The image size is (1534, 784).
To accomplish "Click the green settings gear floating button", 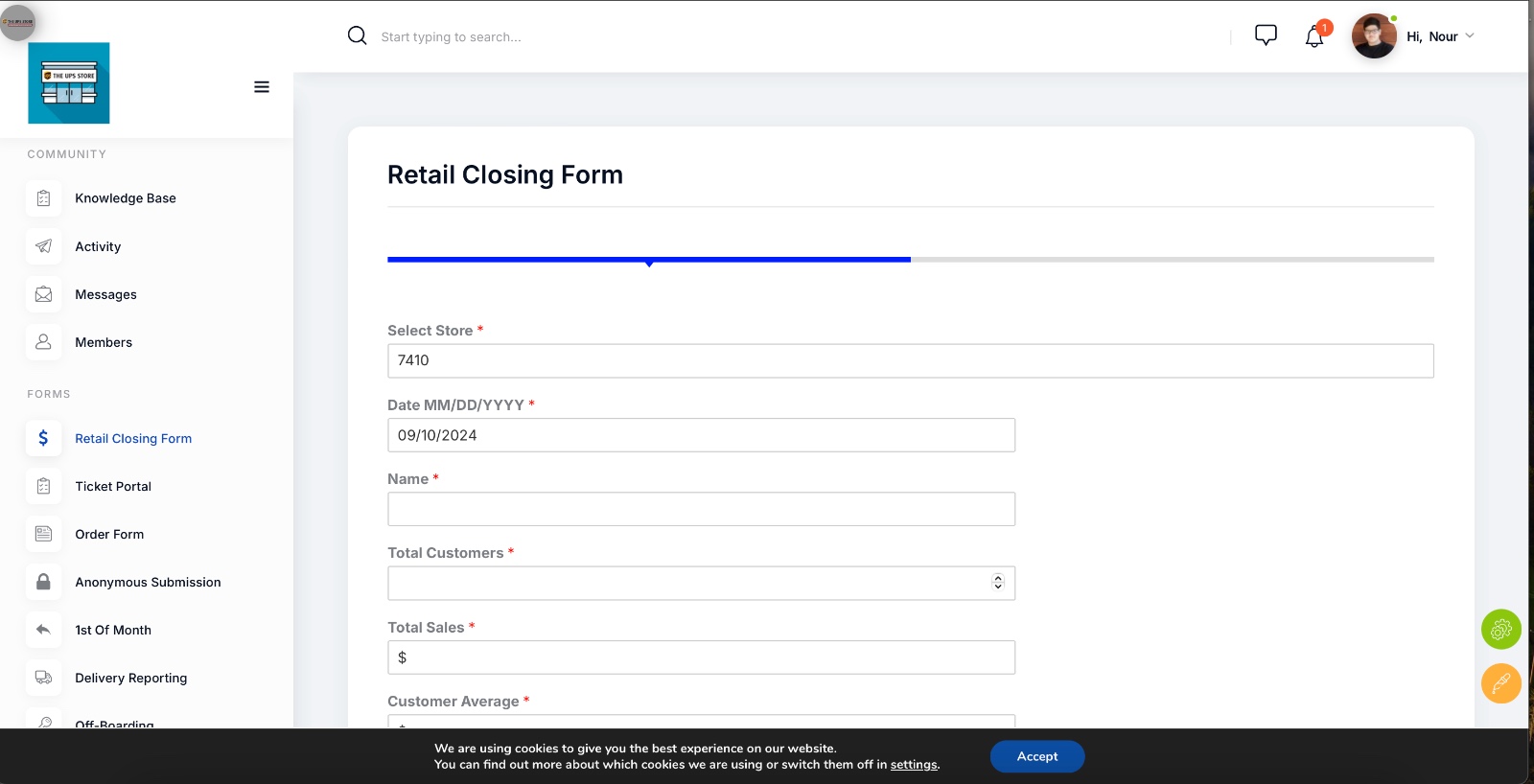I will tap(1500, 630).
